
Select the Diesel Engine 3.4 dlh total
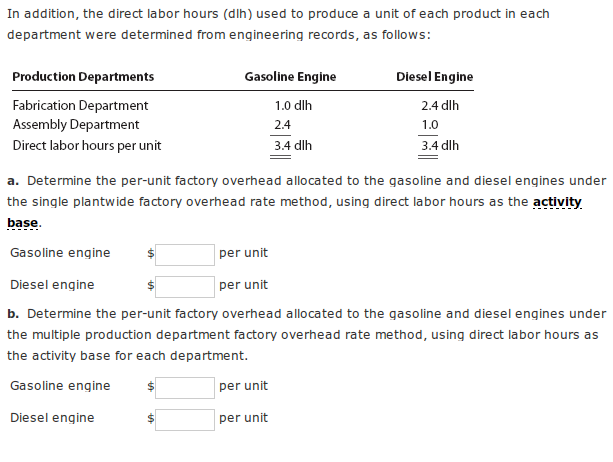(x=440, y=145)
